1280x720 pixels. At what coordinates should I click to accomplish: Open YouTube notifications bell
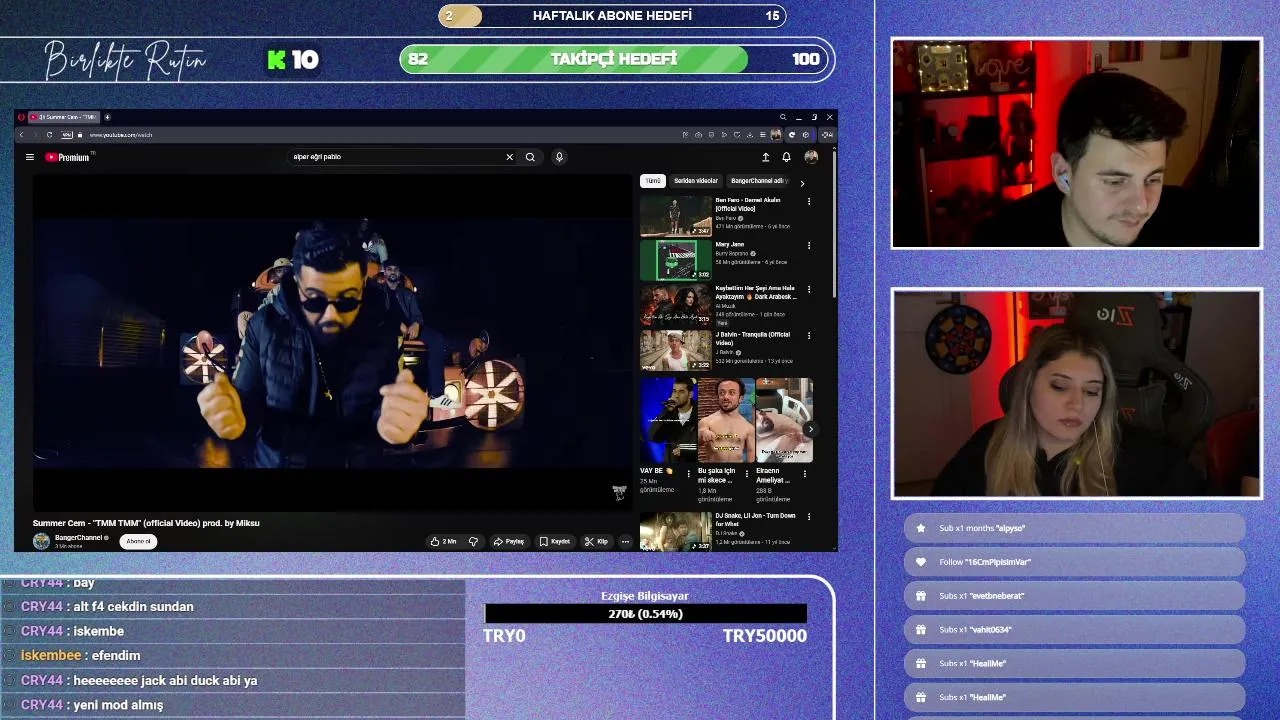(x=786, y=157)
